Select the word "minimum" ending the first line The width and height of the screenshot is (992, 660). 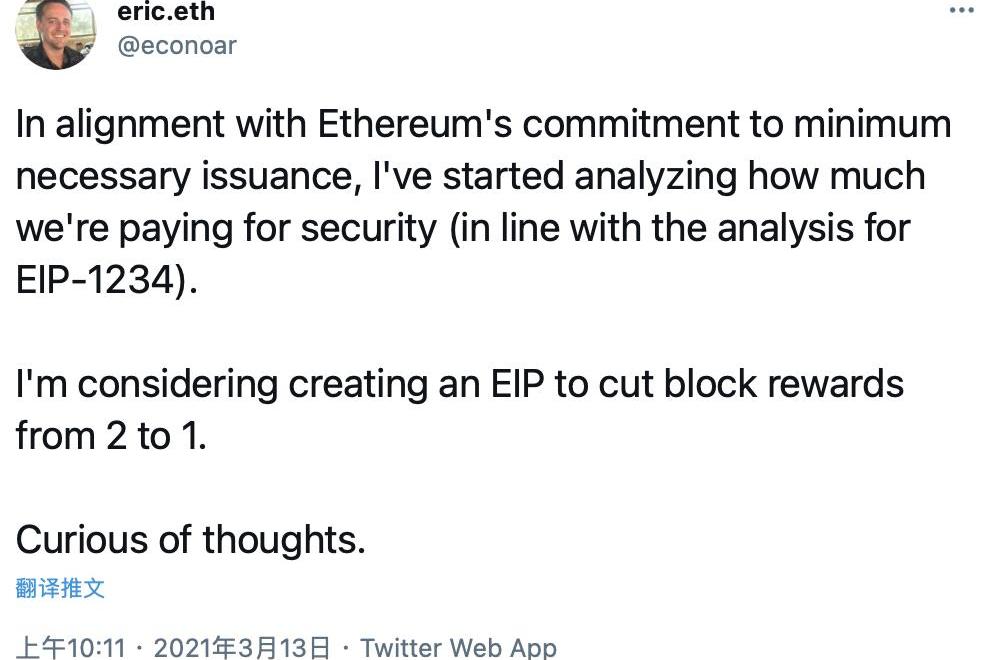[872, 124]
